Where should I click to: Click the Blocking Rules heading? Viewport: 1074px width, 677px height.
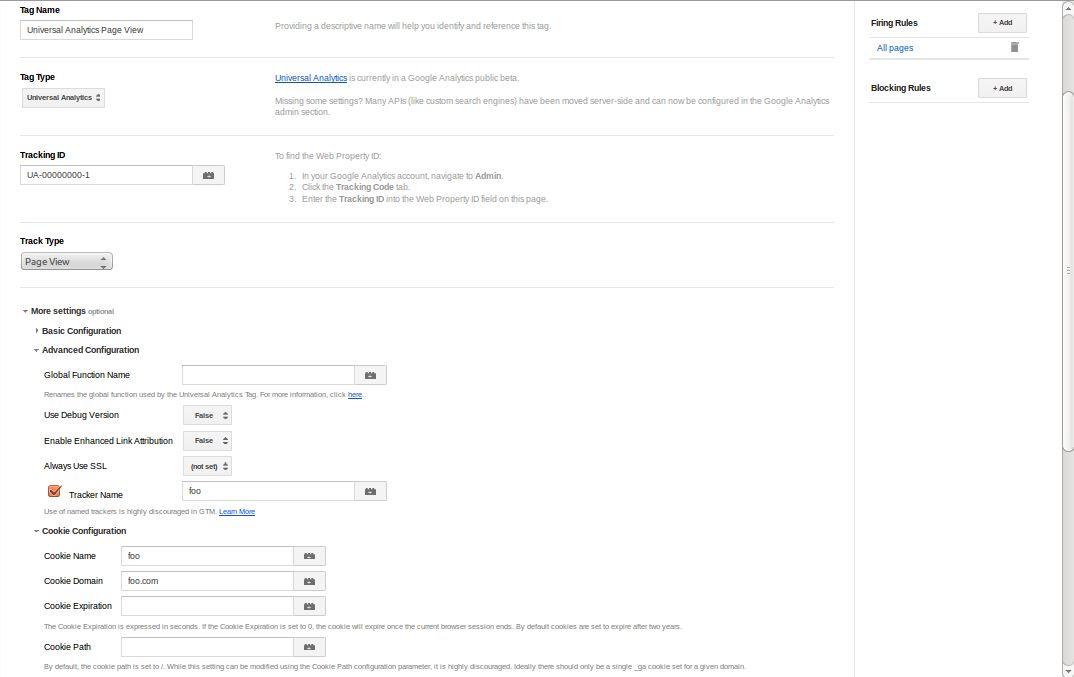click(x=901, y=88)
